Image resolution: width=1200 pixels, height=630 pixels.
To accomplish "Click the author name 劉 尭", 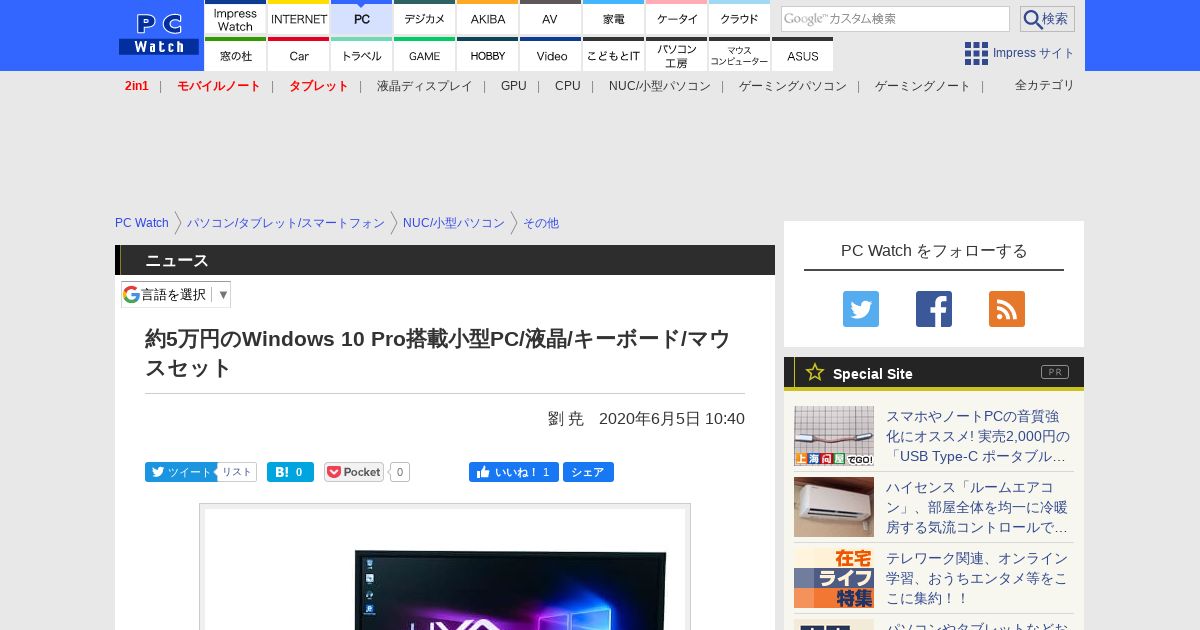I will pyautogui.click(x=566, y=419).
